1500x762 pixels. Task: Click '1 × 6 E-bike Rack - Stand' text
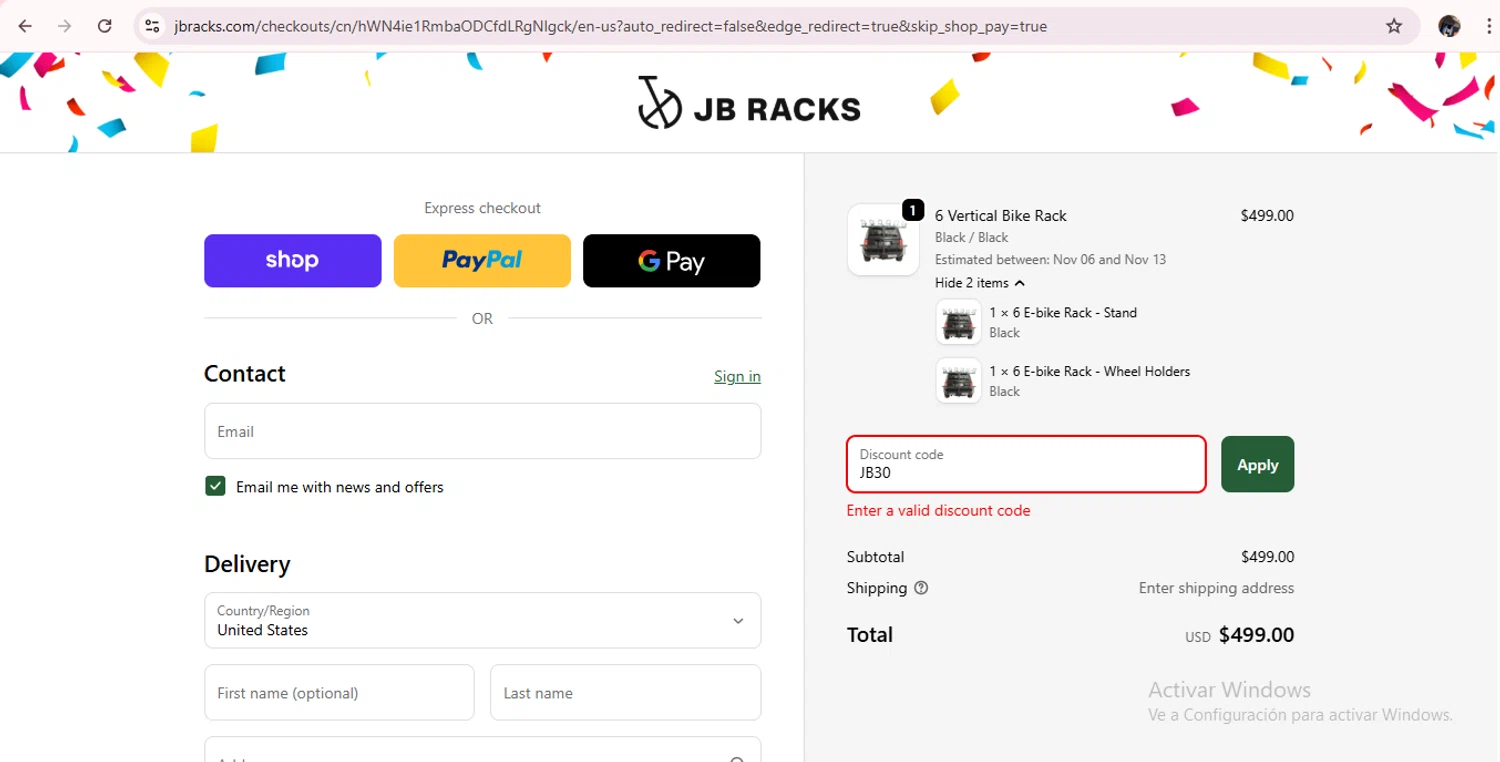1063,313
